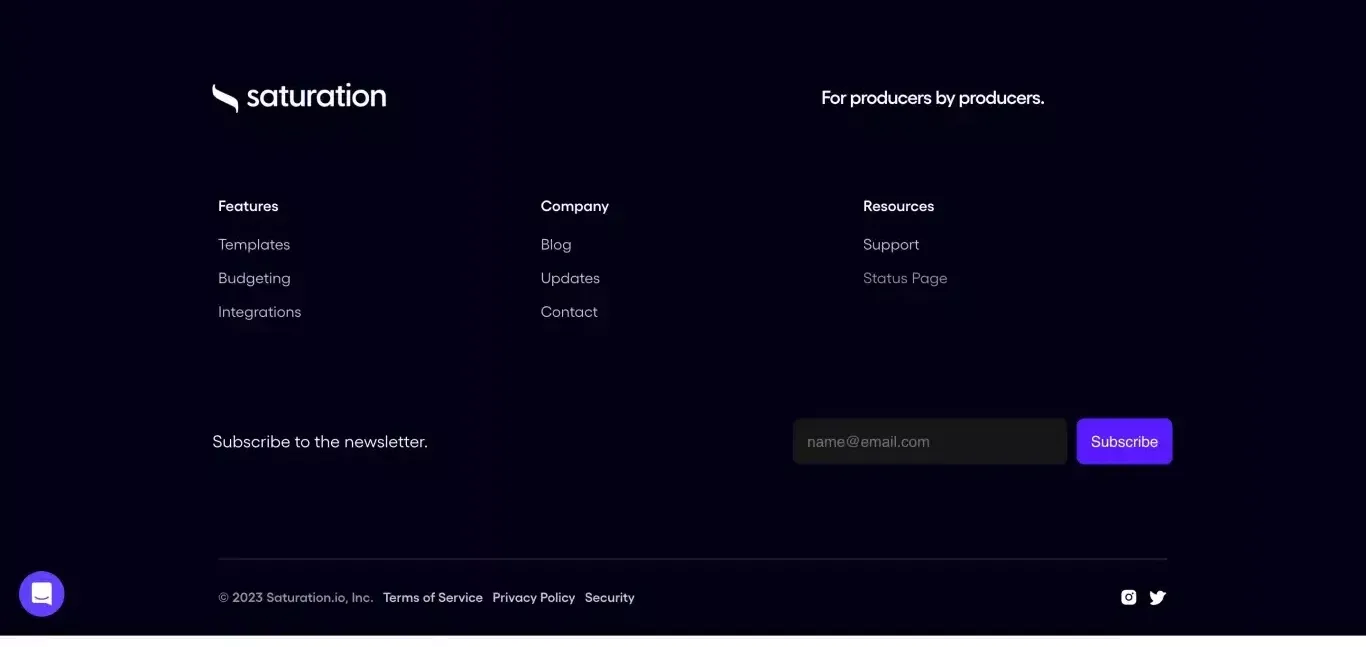
Task: View the Status Page link
Action: (x=905, y=278)
